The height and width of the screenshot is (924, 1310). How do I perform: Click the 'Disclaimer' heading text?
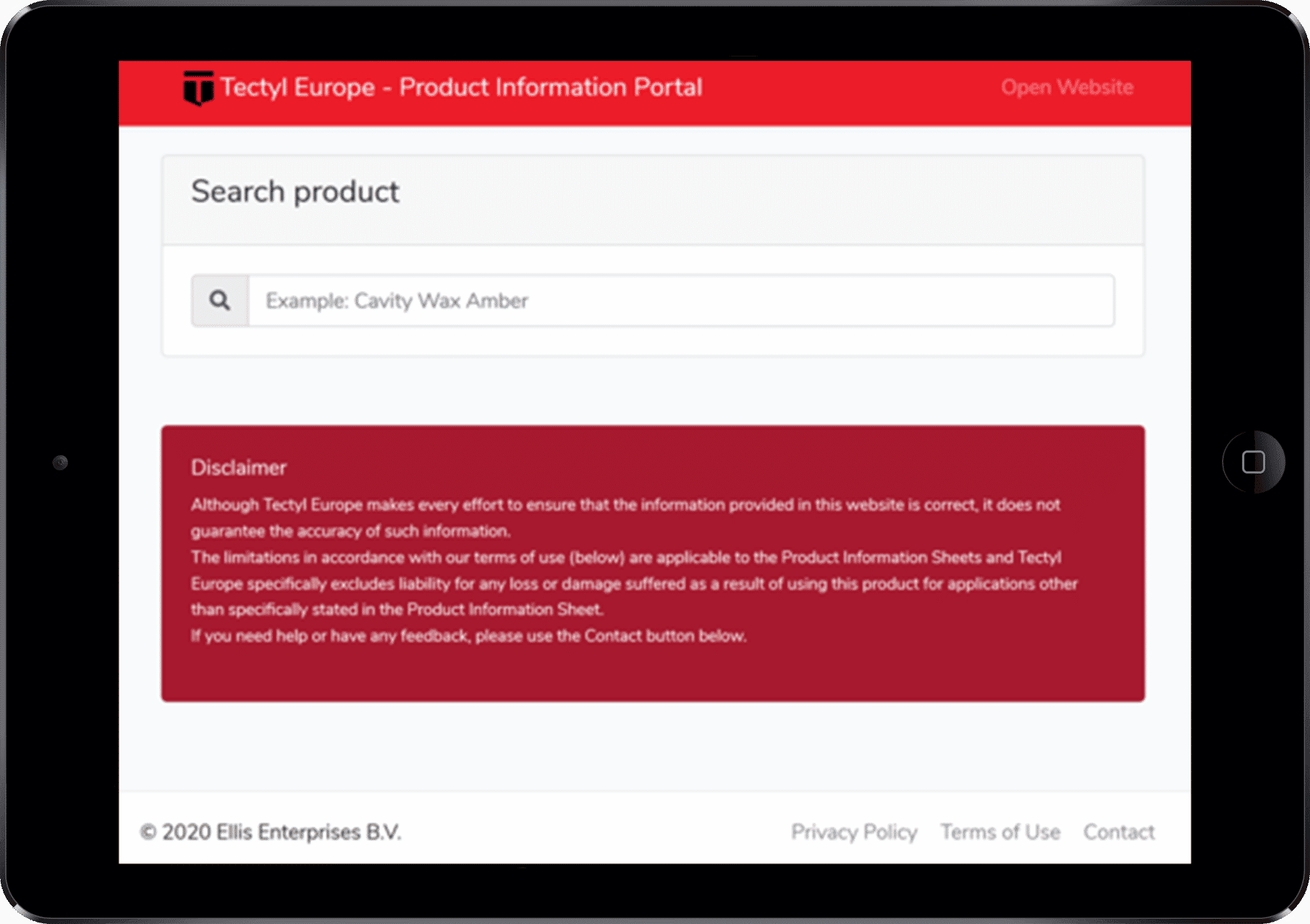click(239, 467)
